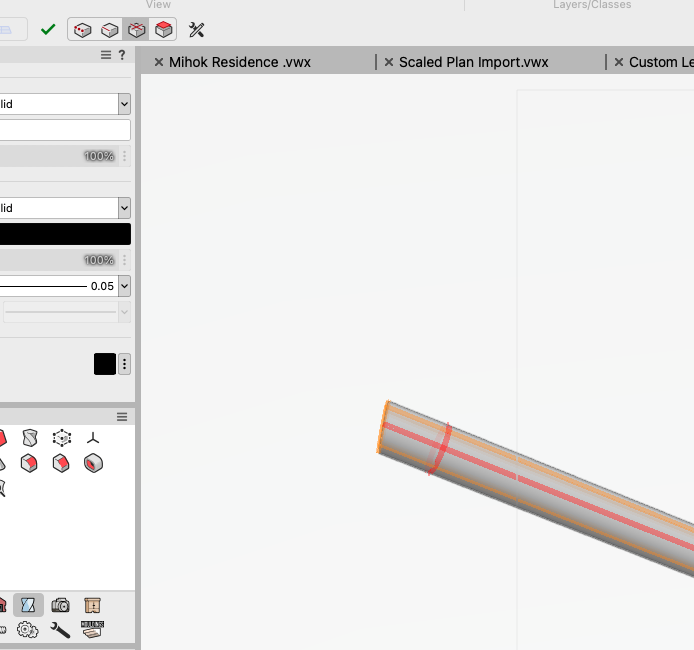The height and width of the screenshot is (650, 694).
Task: Toggle the highlighted third mode button
Action: [x=136, y=30]
